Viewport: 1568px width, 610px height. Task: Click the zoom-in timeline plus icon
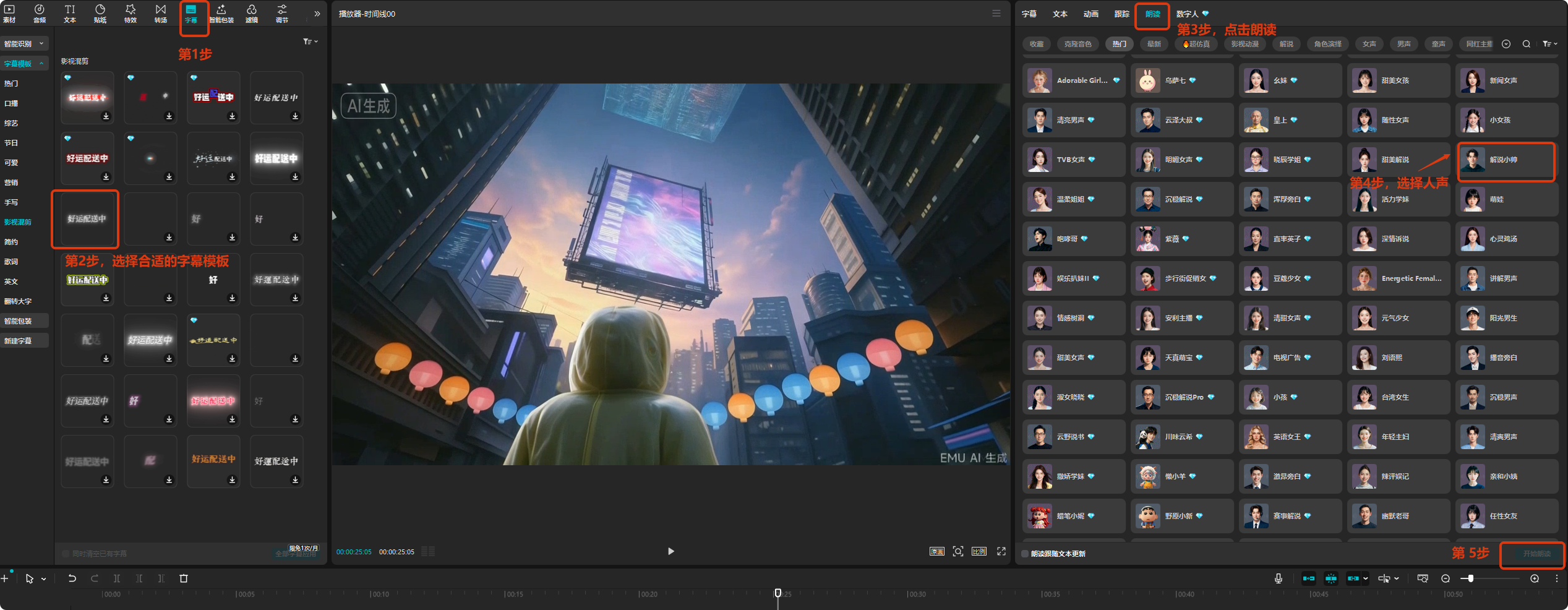point(1535,578)
